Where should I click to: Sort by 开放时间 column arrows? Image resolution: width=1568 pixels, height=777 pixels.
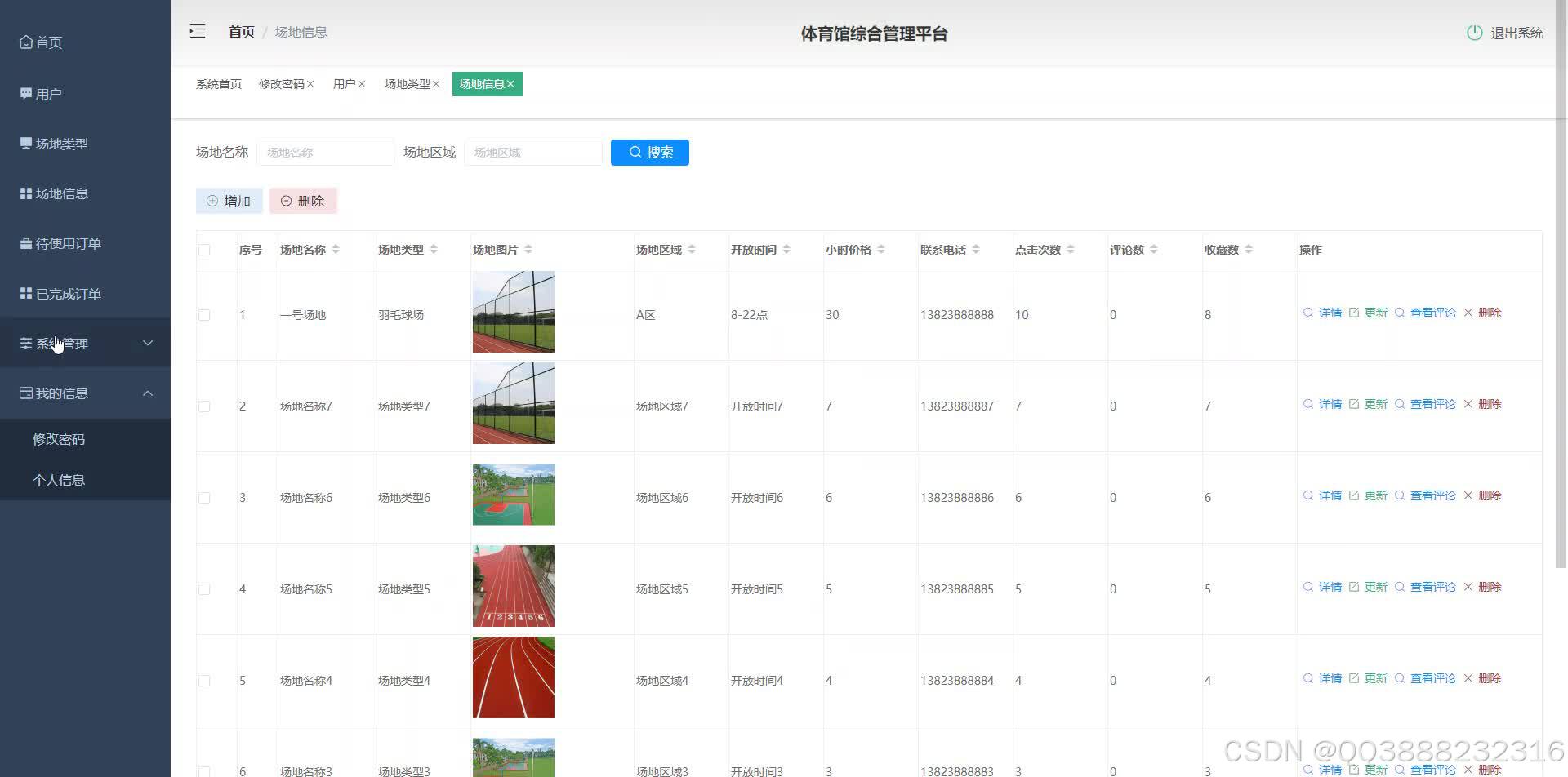pos(786,250)
